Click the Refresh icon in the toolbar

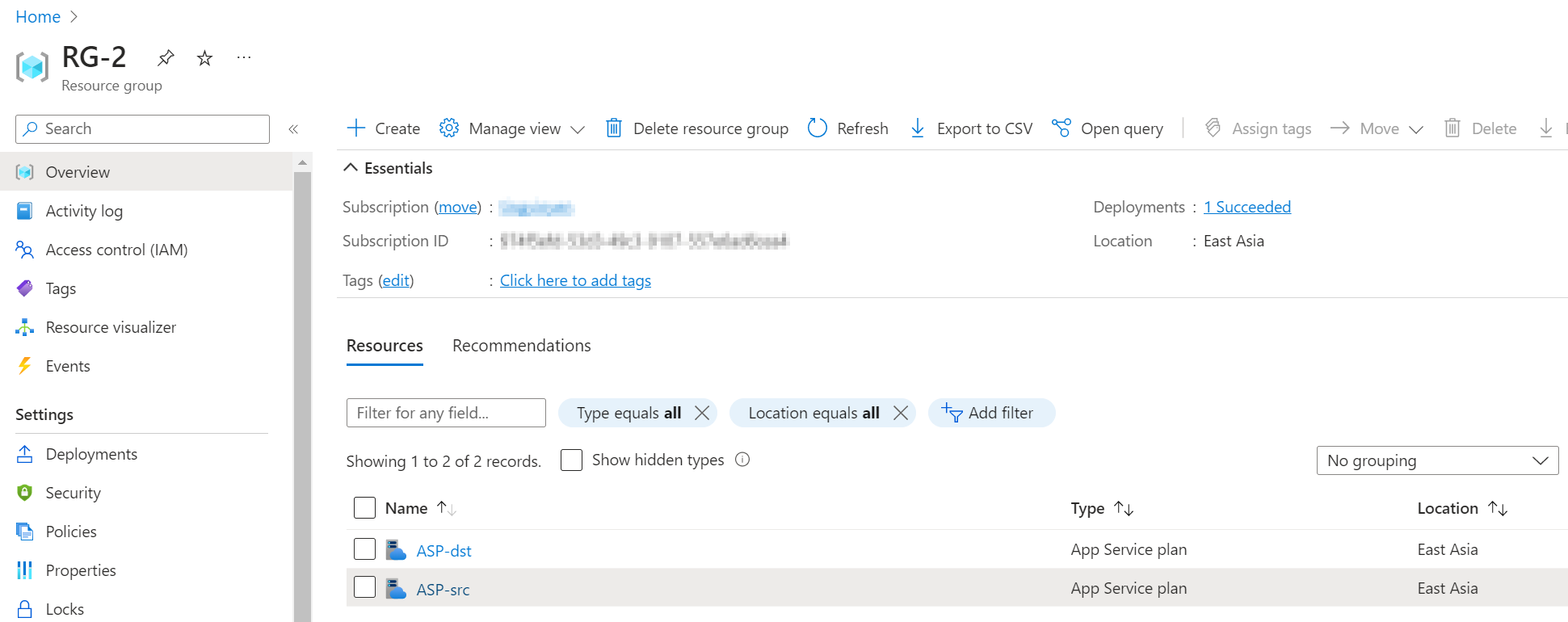pyautogui.click(x=818, y=128)
